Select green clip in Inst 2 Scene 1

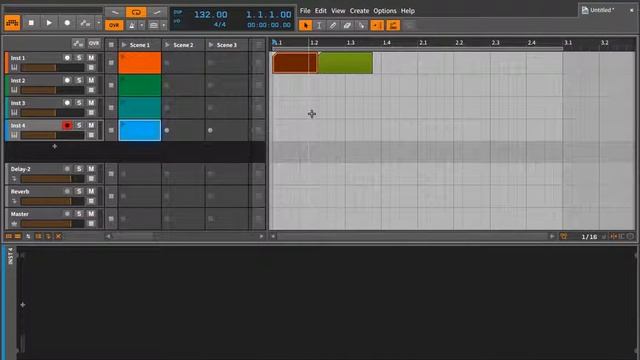(x=140, y=85)
